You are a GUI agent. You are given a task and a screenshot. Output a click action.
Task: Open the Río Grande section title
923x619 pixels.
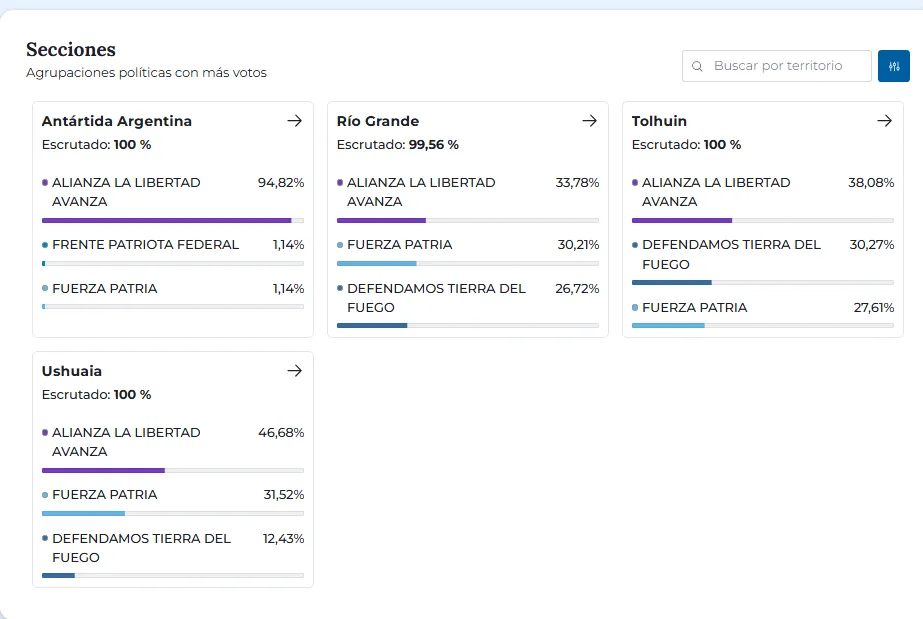pos(377,121)
